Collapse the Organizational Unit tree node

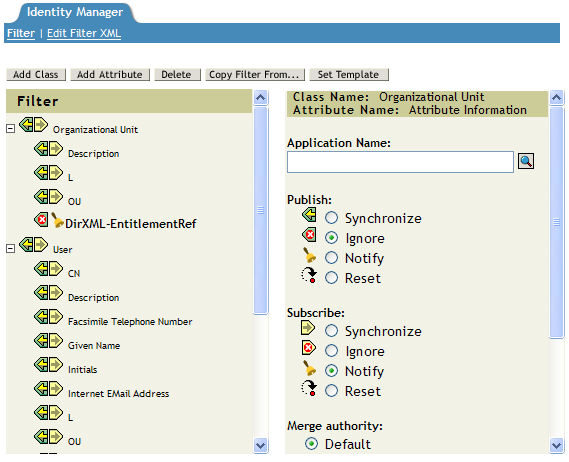point(11,128)
